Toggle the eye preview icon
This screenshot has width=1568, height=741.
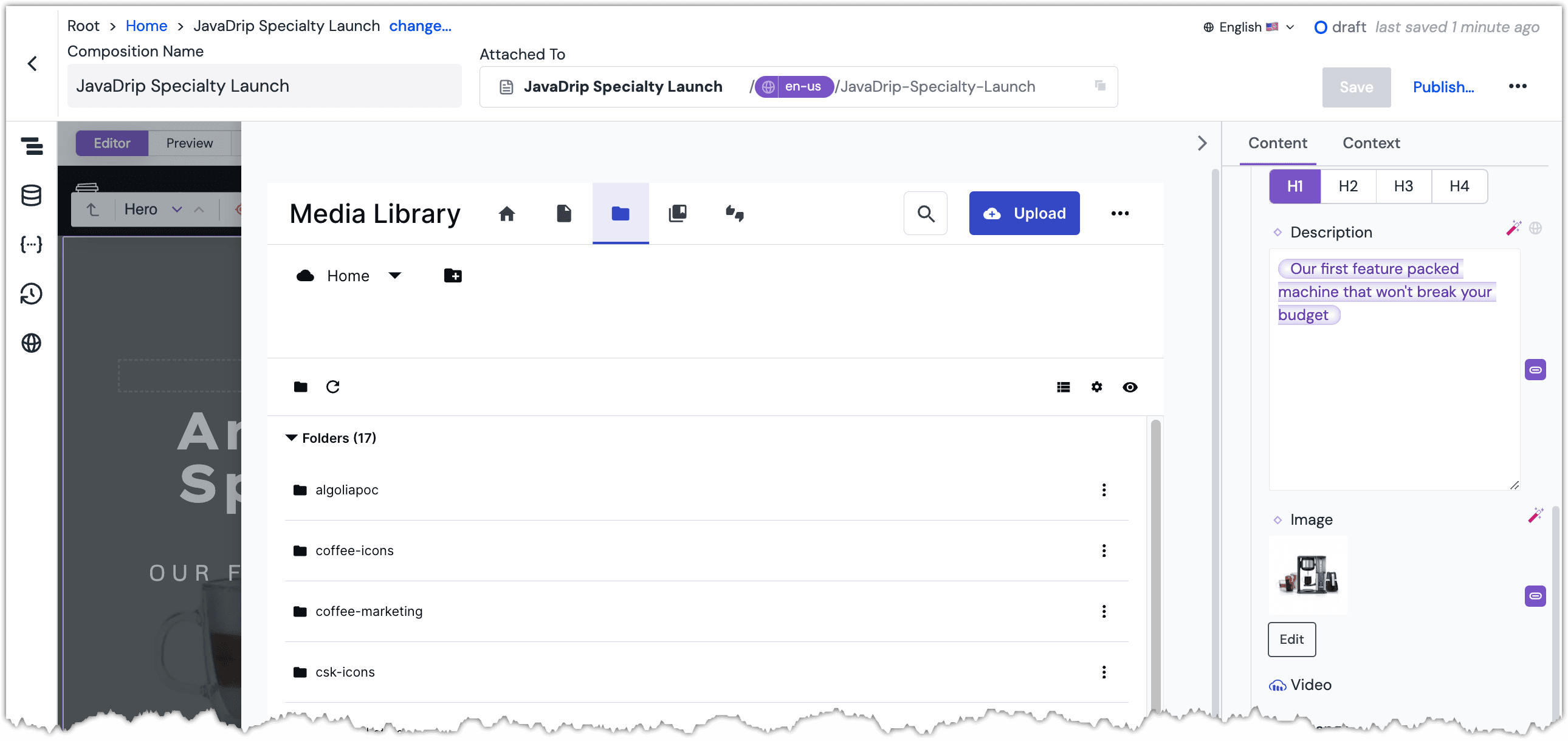coord(1130,388)
